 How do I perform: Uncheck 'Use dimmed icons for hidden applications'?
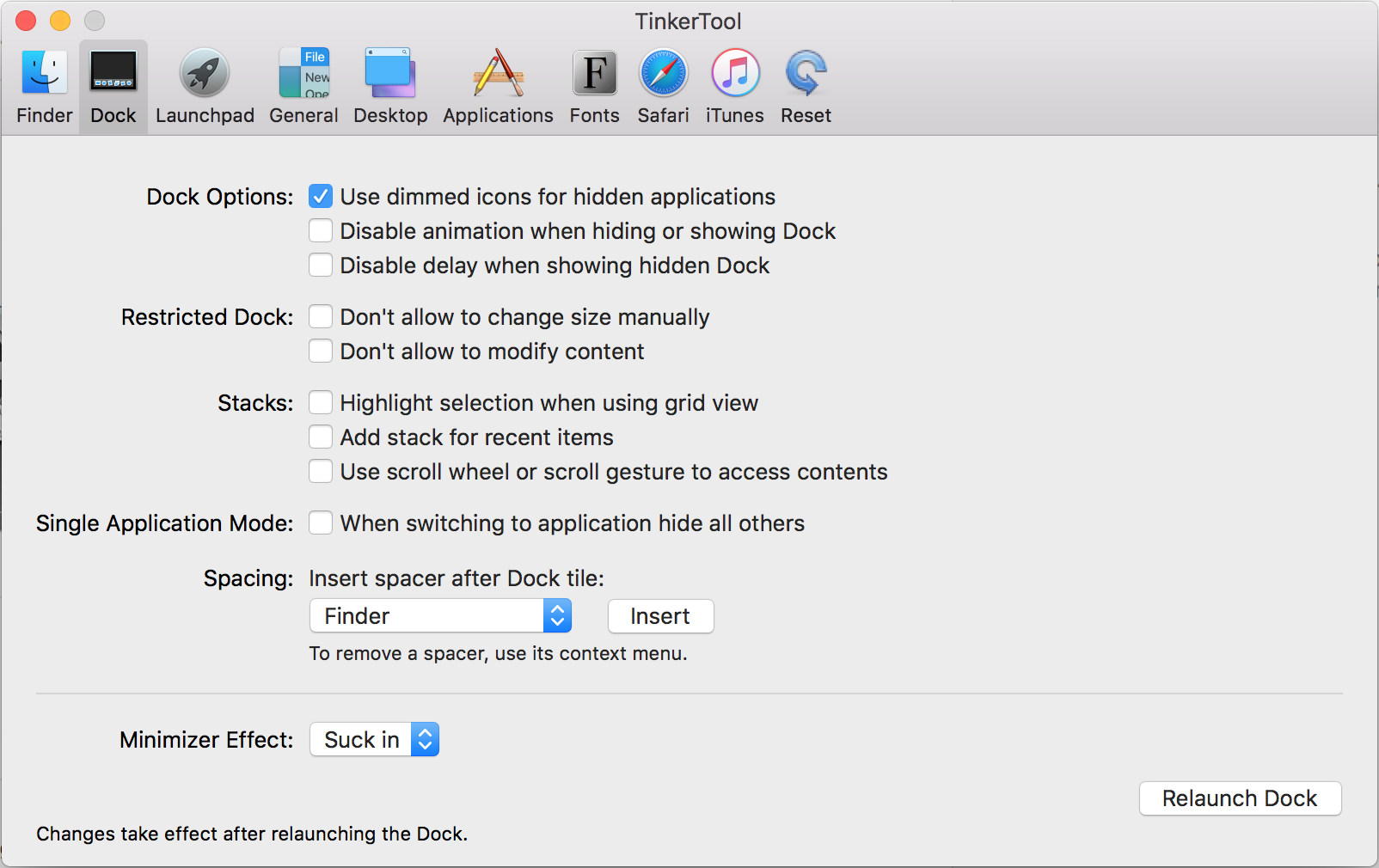[x=320, y=196]
